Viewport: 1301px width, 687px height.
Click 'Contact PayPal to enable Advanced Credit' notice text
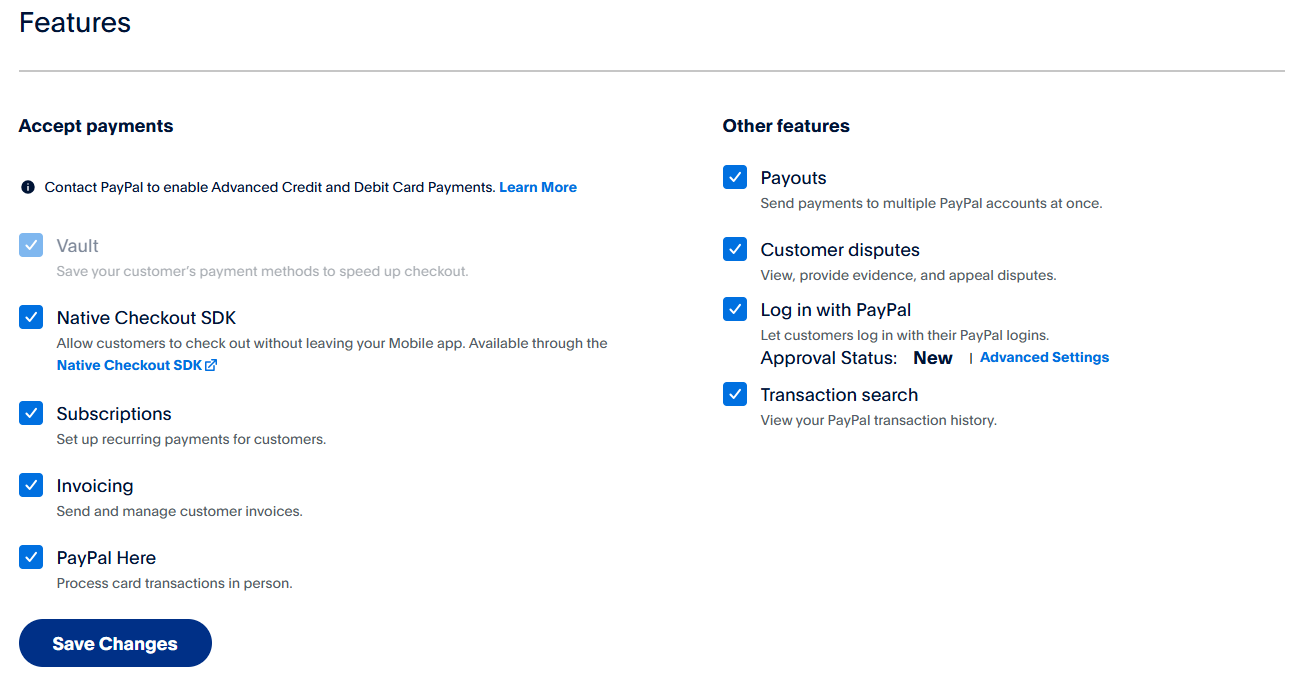coord(270,187)
